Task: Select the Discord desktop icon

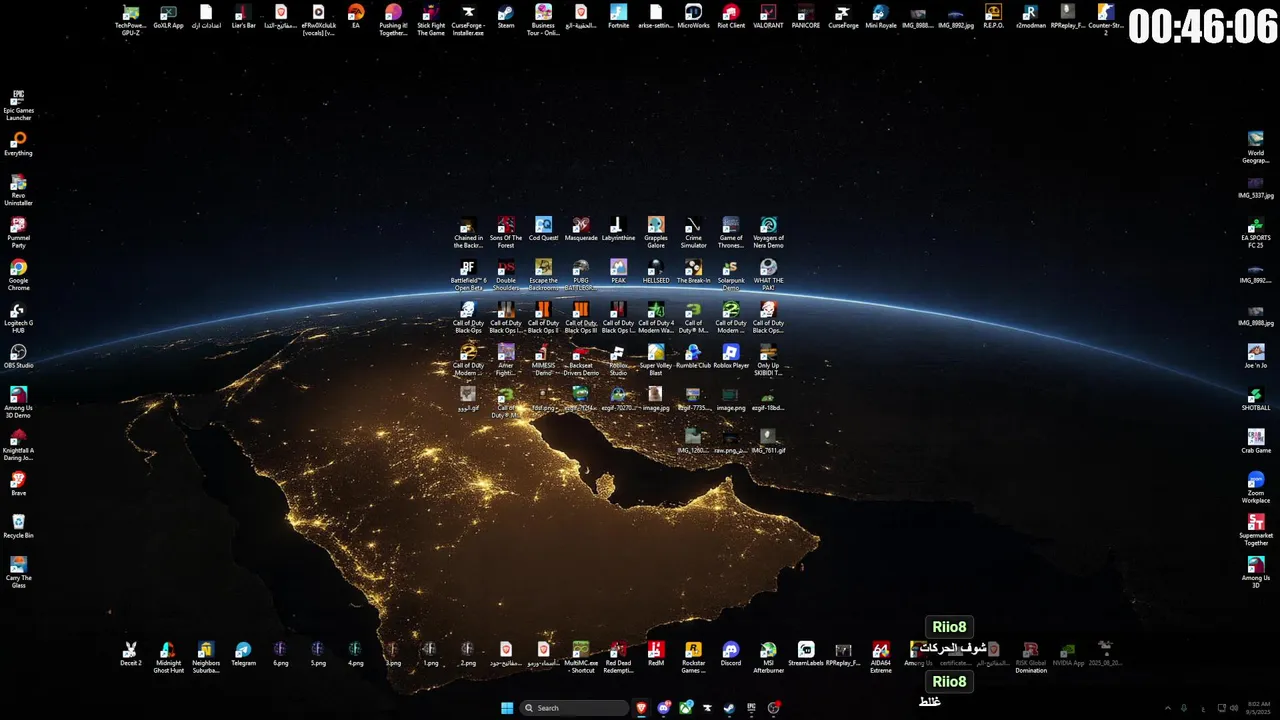Action: coord(731,654)
